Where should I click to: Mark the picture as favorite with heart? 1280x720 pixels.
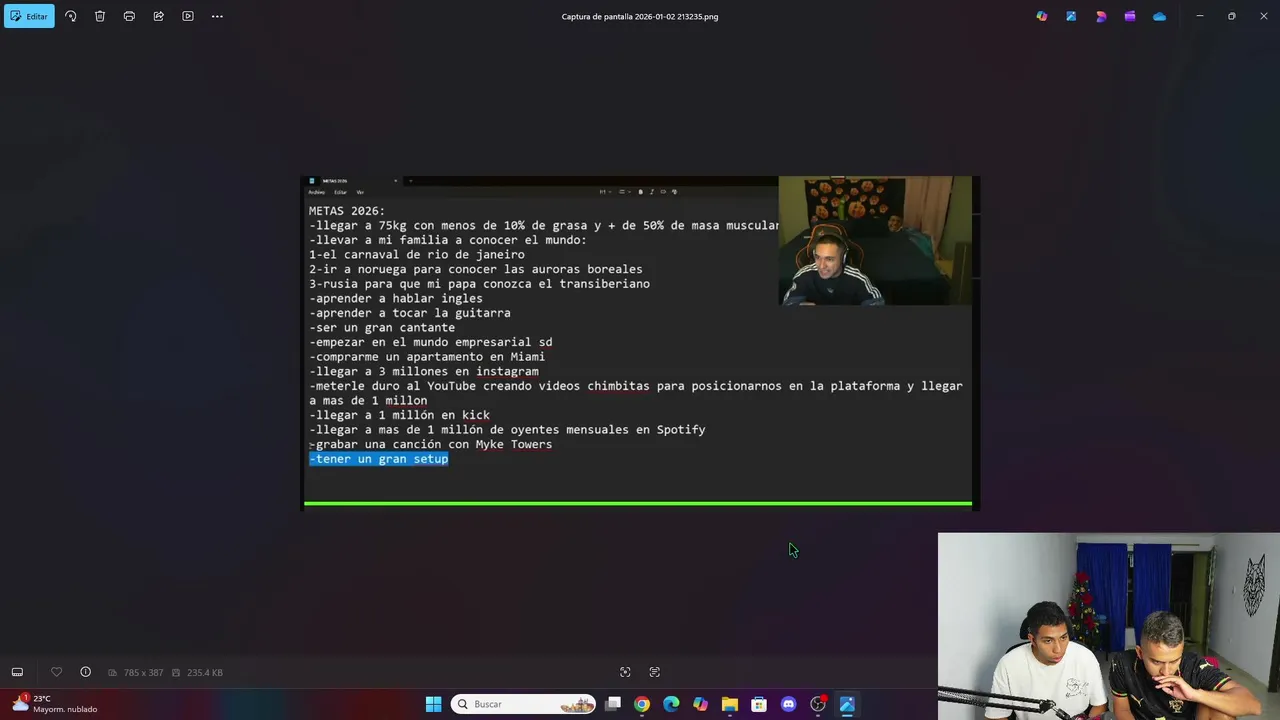pyautogui.click(x=56, y=672)
